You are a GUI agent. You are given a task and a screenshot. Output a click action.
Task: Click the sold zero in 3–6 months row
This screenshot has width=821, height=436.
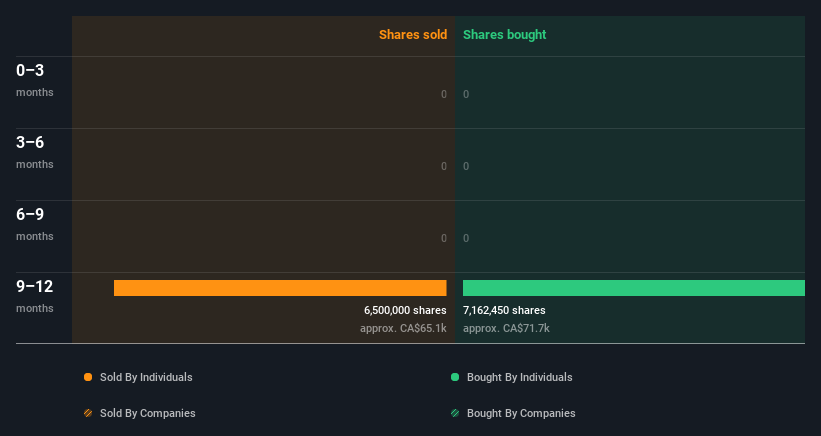(443, 166)
